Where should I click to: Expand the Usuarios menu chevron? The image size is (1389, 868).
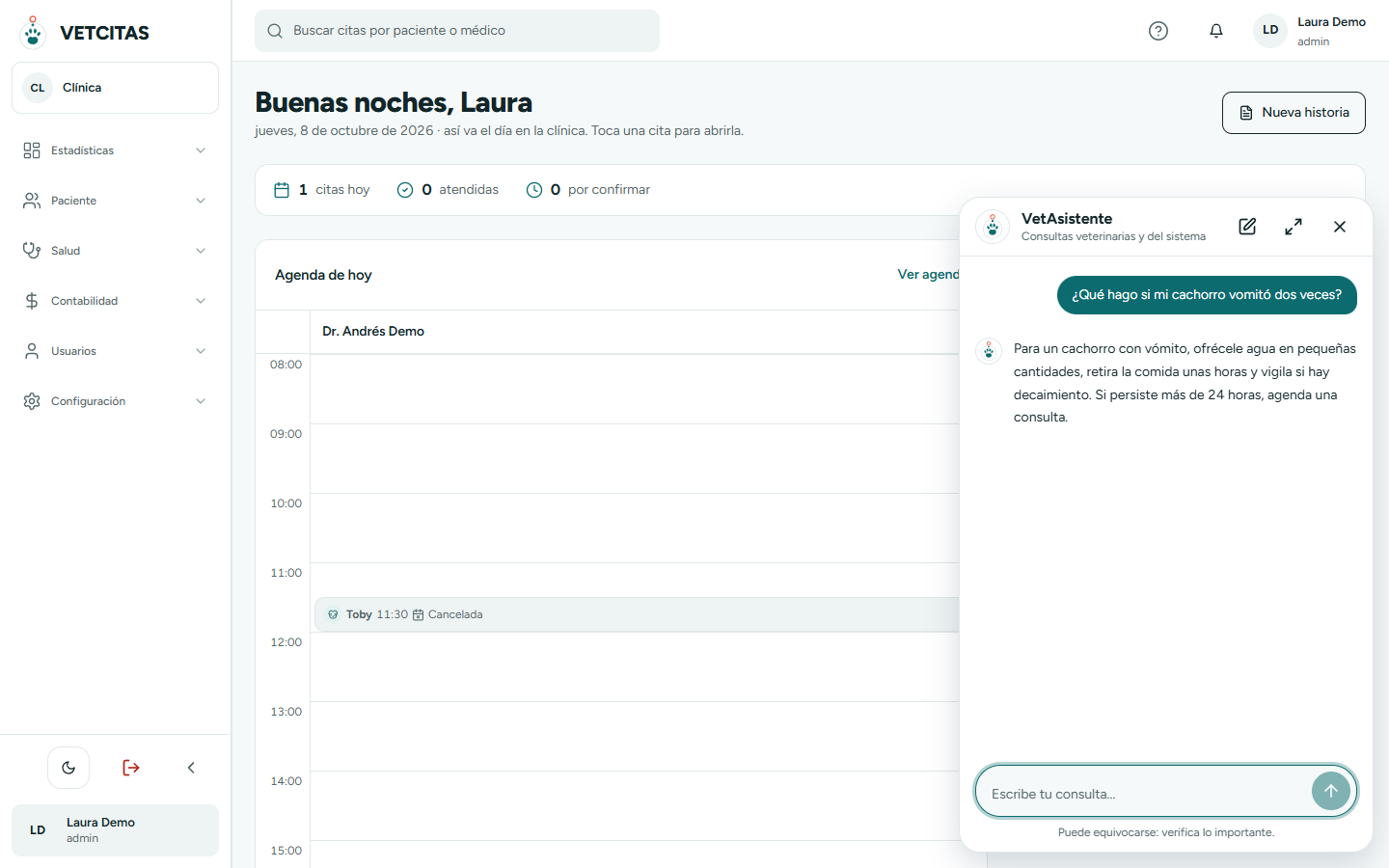(201, 351)
